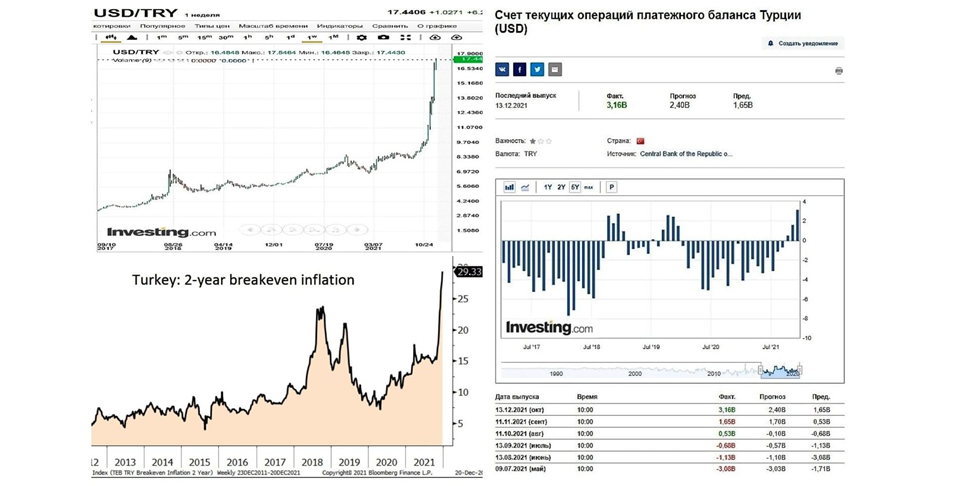The image size is (972, 486).
Task: Click the print page icon
Action: (839, 71)
